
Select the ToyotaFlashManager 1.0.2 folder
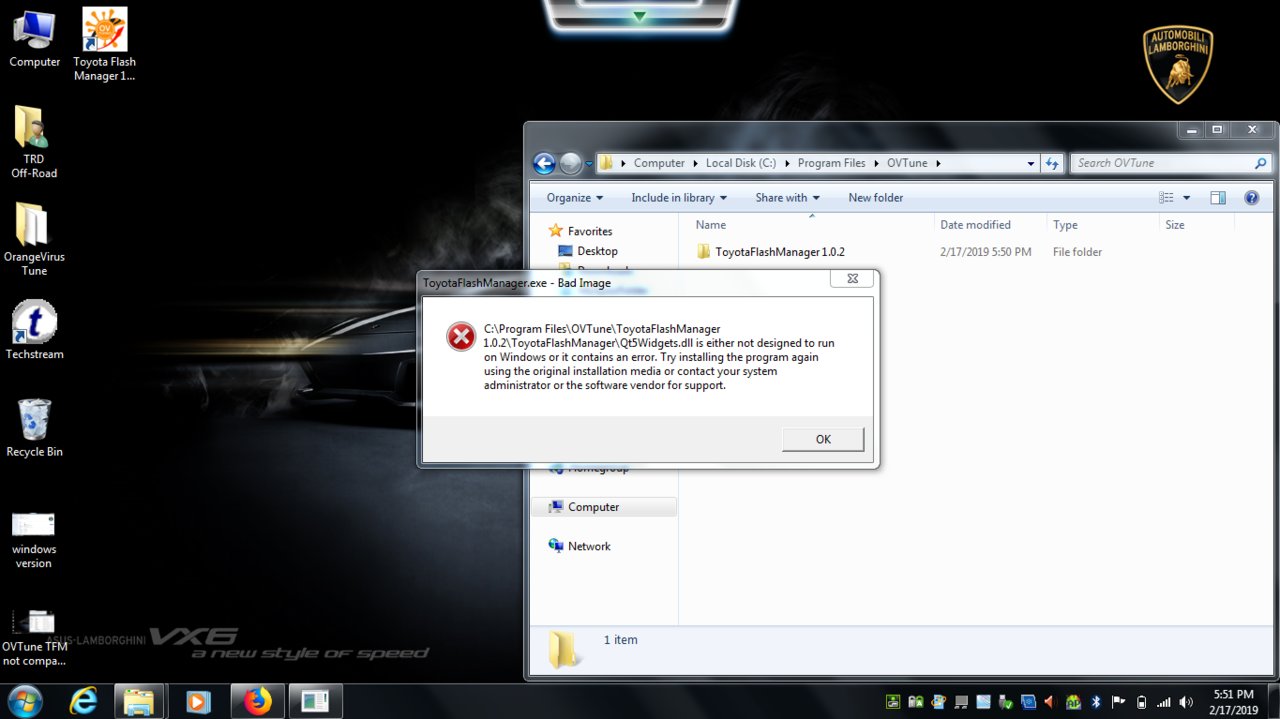click(770, 252)
